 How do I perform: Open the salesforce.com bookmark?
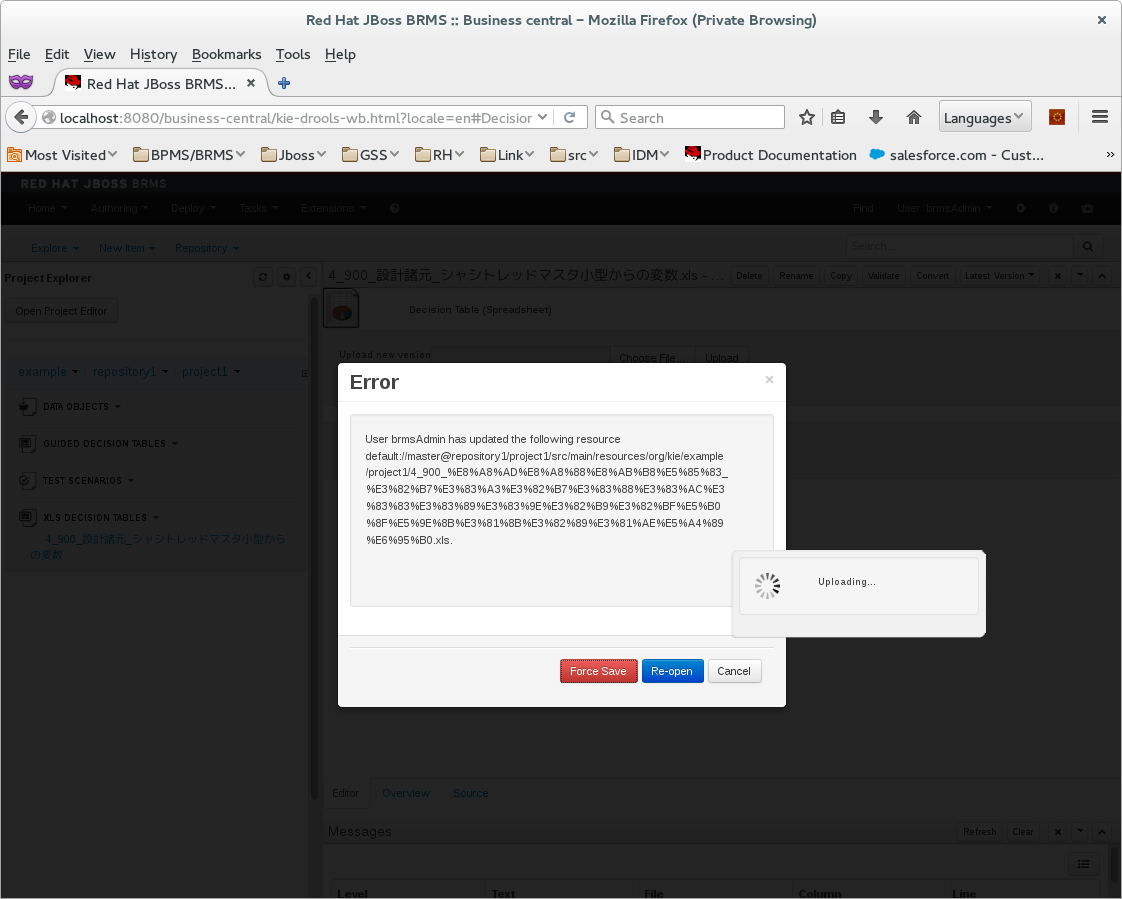click(957, 155)
